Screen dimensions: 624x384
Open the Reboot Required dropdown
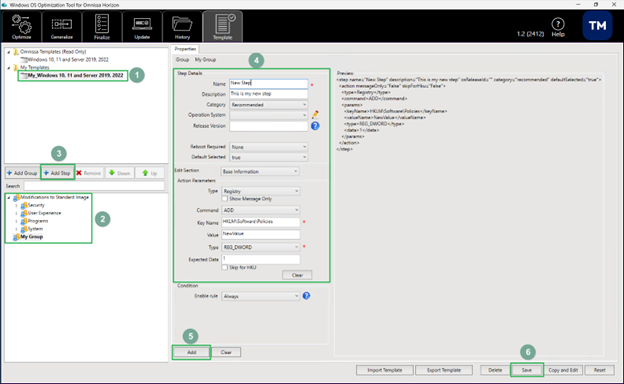(x=269, y=147)
